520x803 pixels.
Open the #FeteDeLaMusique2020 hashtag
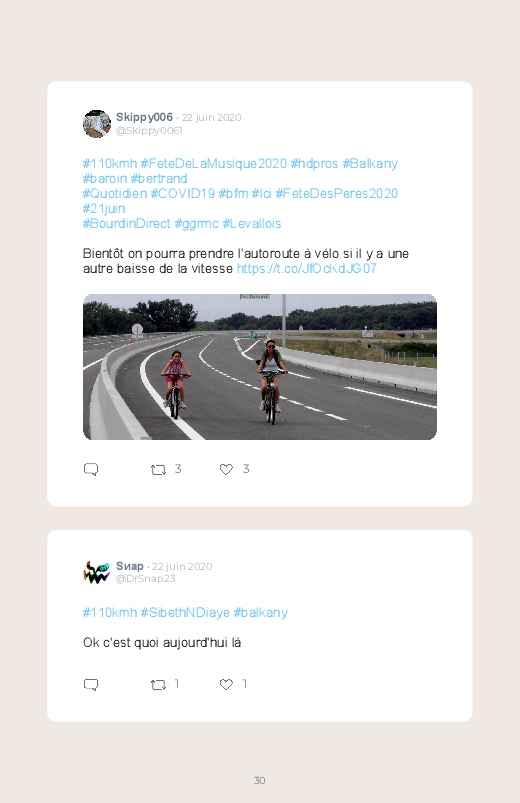pos(214,164)
